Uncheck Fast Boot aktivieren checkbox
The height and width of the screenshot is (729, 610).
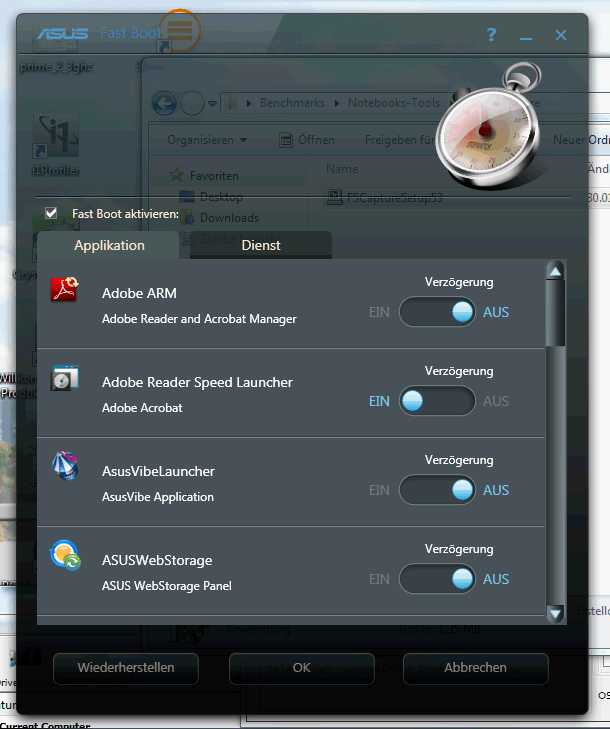[51, 213]
